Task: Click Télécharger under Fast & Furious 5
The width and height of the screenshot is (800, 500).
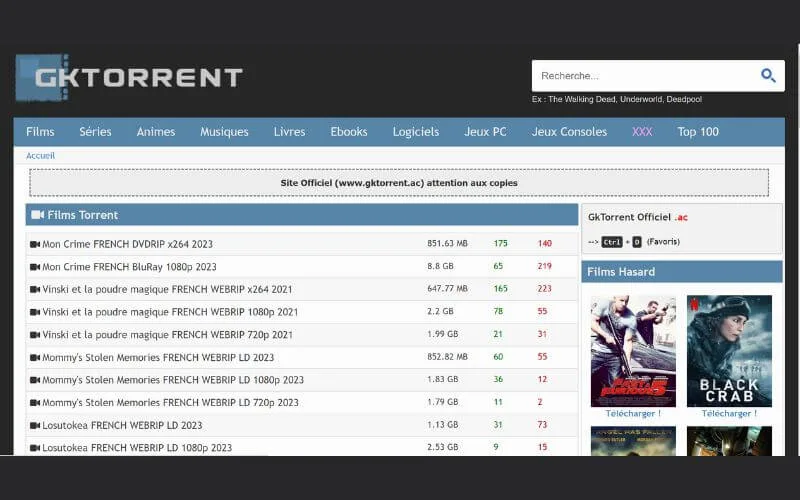Action: coord(633,413)
